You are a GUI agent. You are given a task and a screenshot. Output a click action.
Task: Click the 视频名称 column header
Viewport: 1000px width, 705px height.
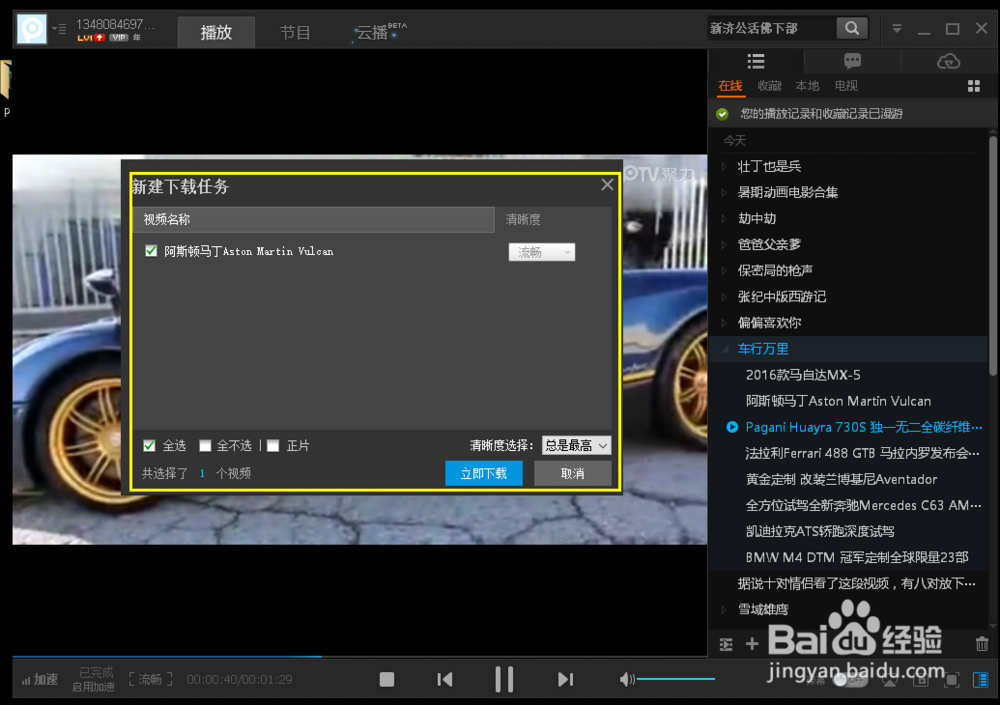(313, 219)
